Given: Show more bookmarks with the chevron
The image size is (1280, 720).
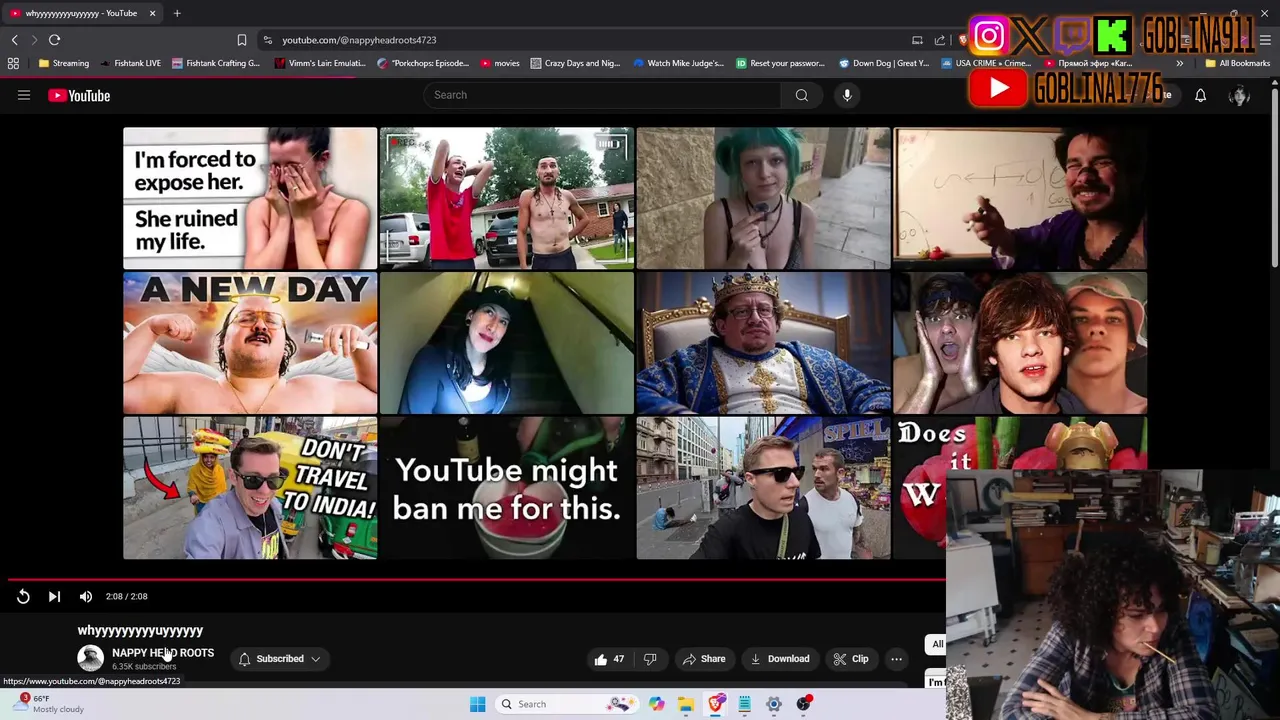Looking at the screenshot, I should coord(1179,63).
